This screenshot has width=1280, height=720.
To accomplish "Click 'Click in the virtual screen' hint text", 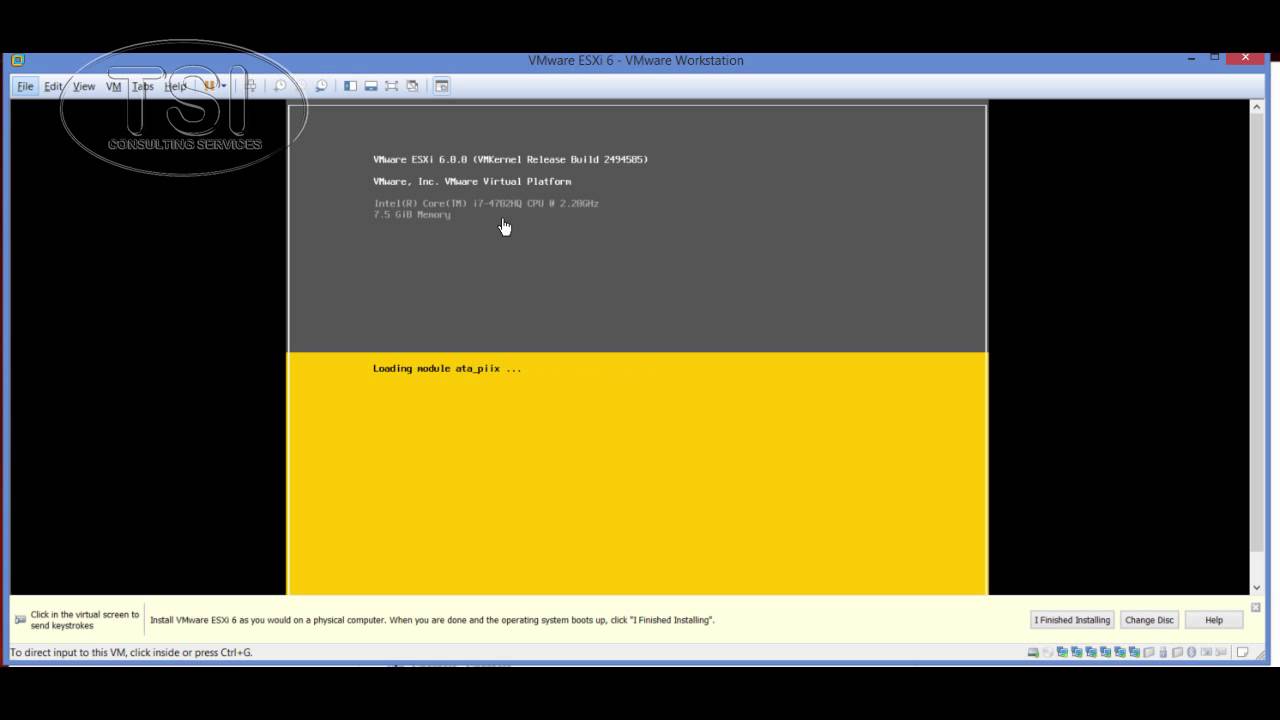I will [x=85, y=620].
